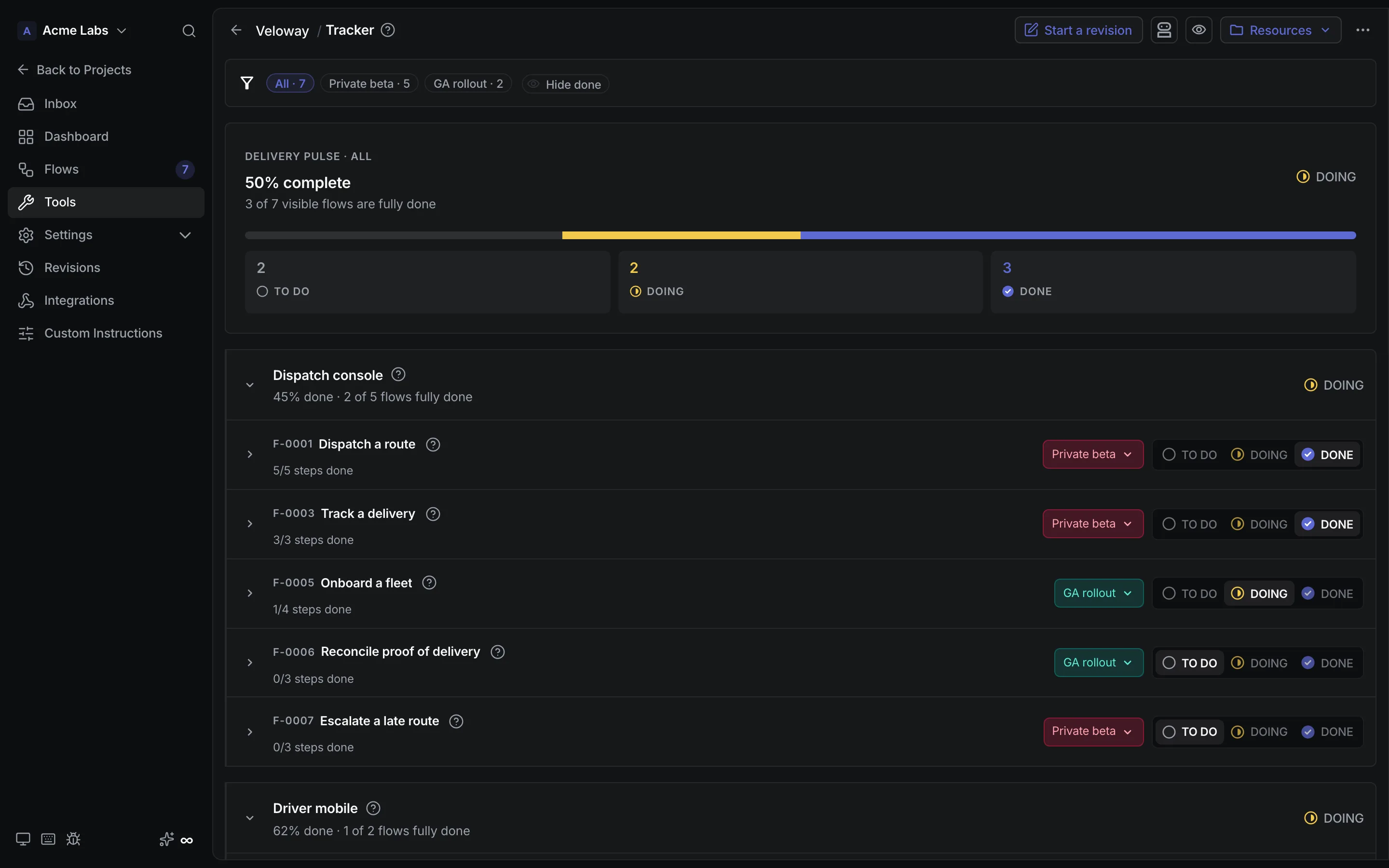Open the Resources dropdown
Image resolution: width=1389 pixels, height=868 pixels.
(1280, 30)
